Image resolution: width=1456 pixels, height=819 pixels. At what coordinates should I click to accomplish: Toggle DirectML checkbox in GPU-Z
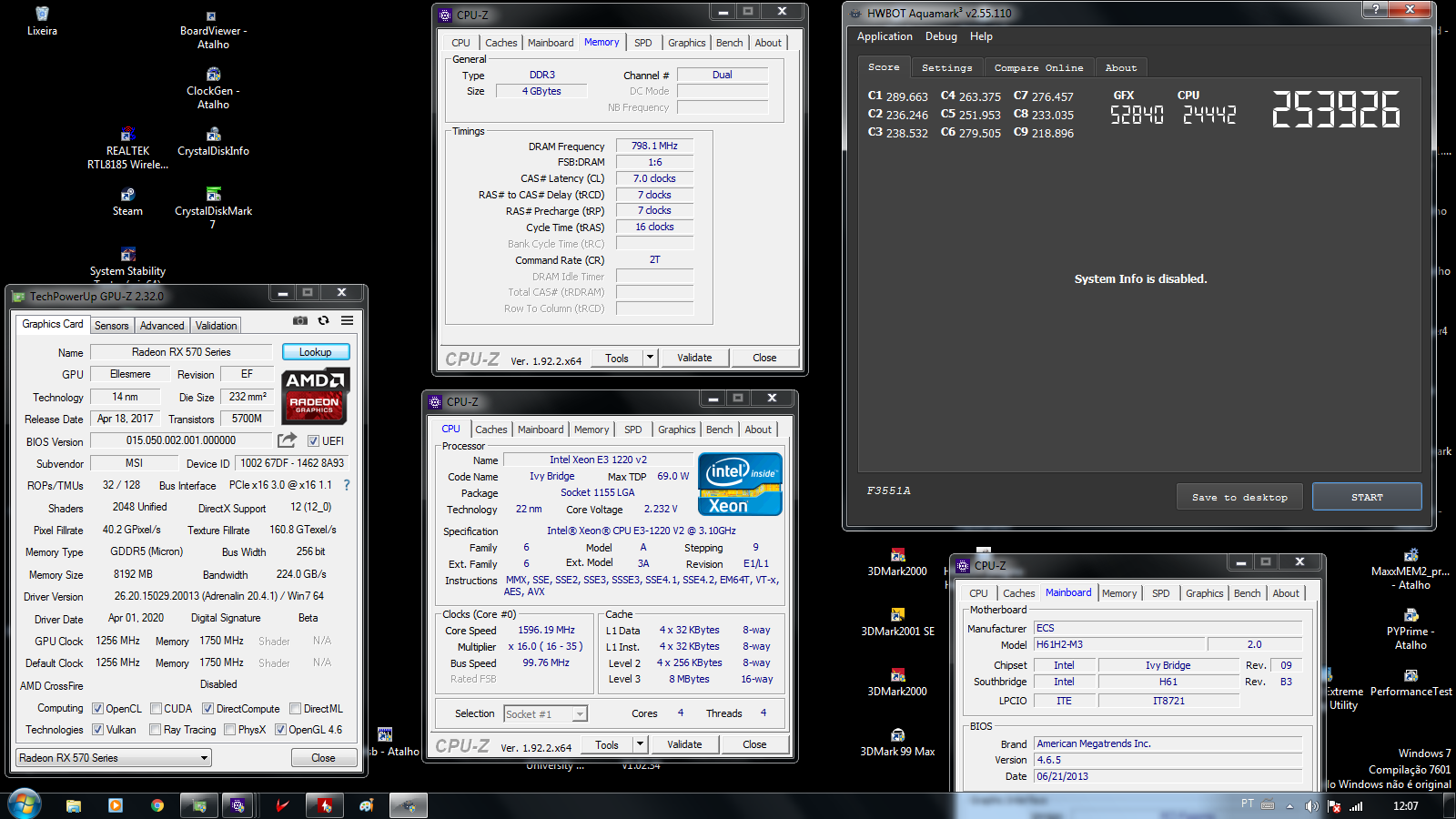pos(295,709)
